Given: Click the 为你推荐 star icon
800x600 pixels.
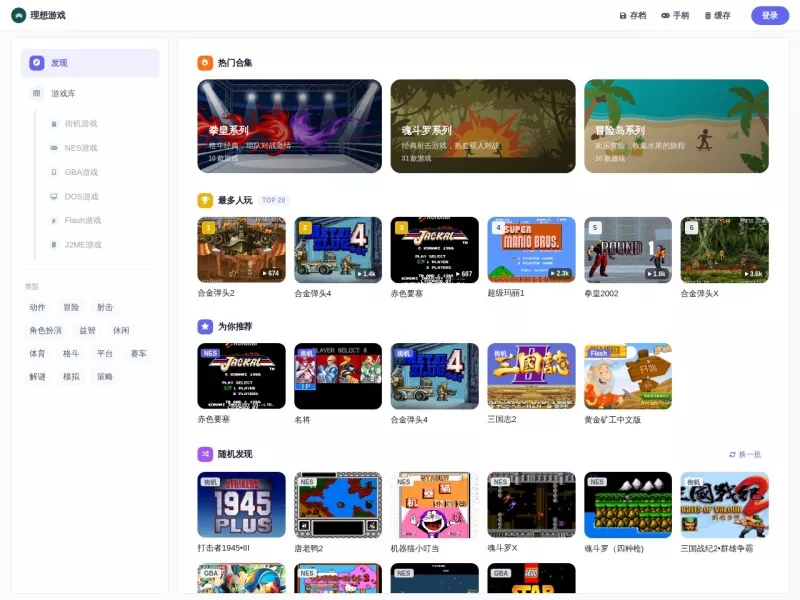Looking at the screenshot, I should pos(205,327).
